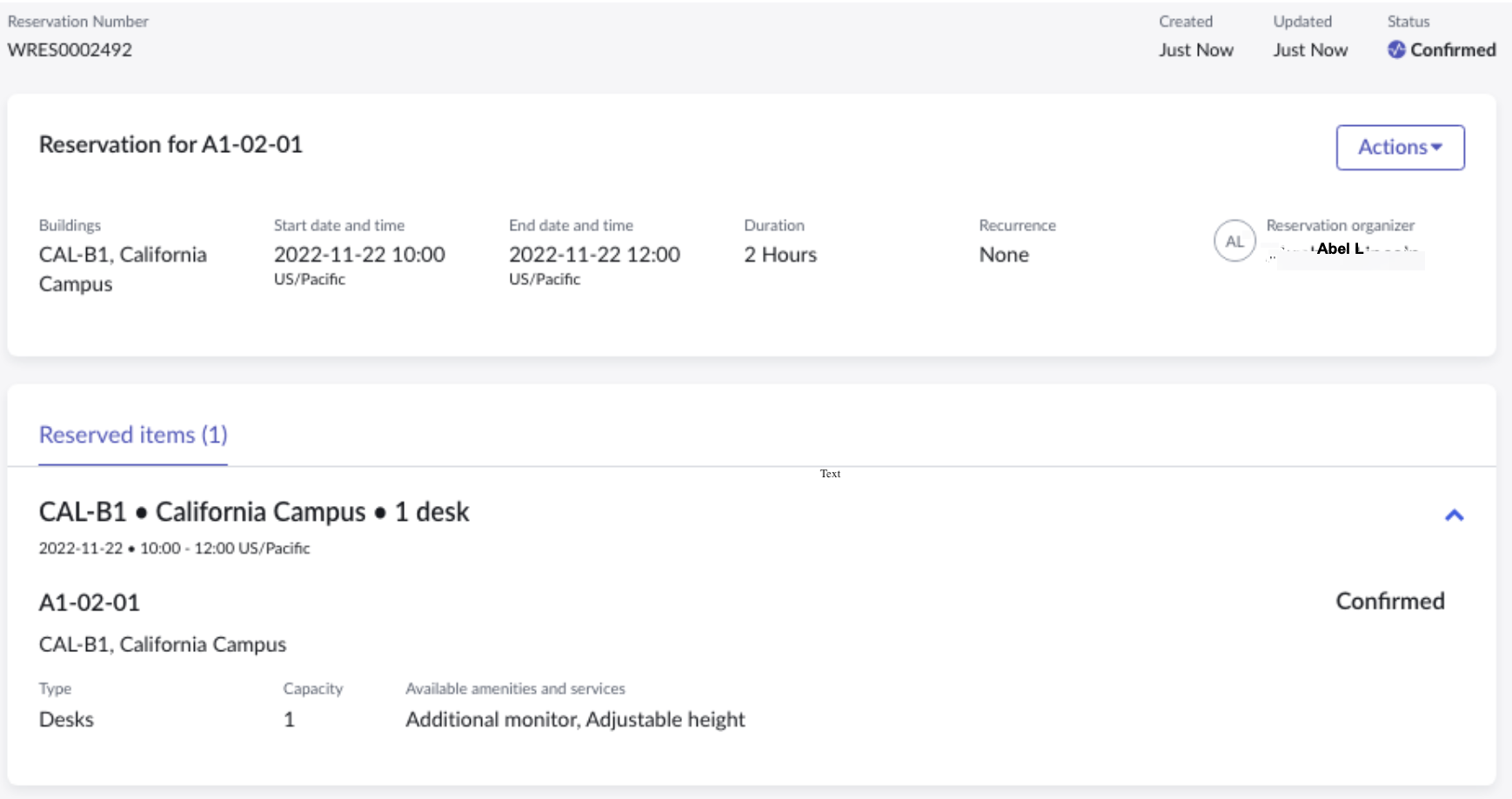Click the Type value Desks
Viewport: 1512px width, 799px height.
pos(66,720)
